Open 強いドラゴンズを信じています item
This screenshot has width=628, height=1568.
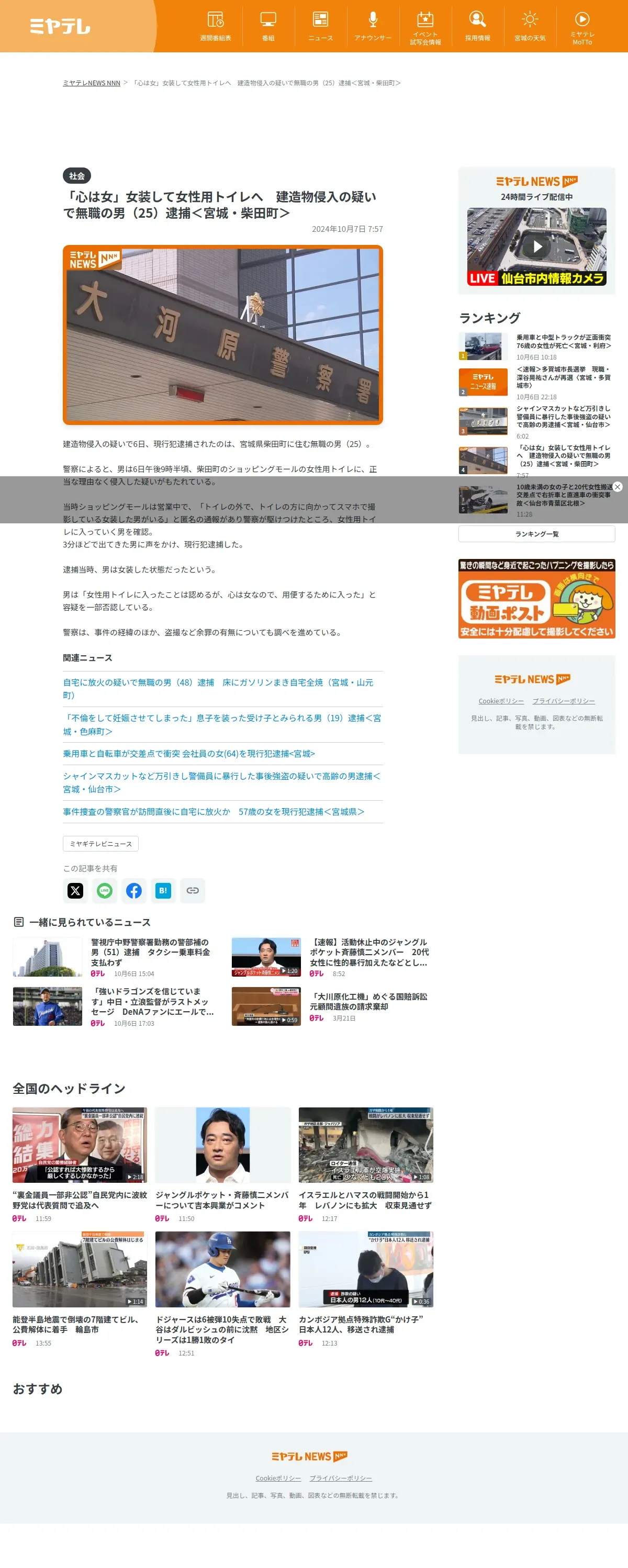point(114,1006)
